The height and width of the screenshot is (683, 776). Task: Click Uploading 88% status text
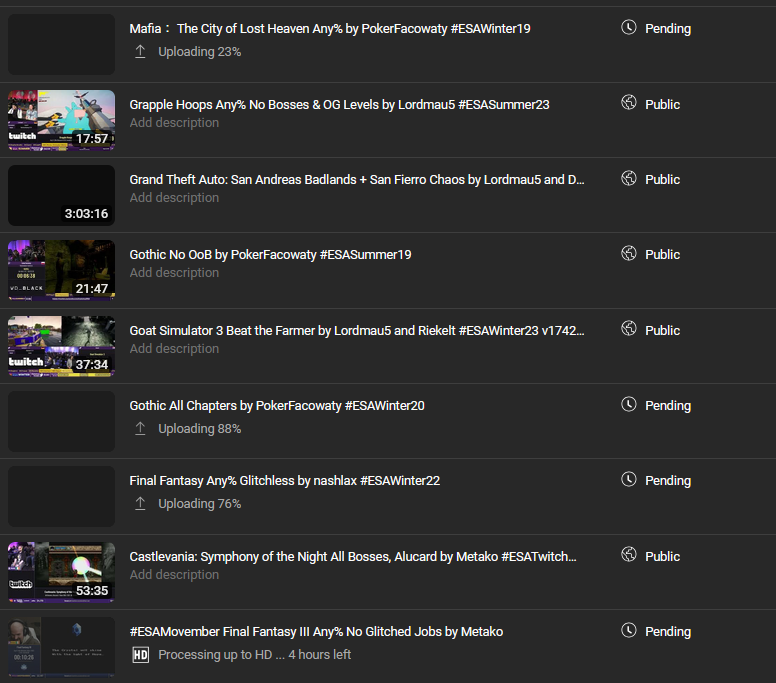(199, 429)
